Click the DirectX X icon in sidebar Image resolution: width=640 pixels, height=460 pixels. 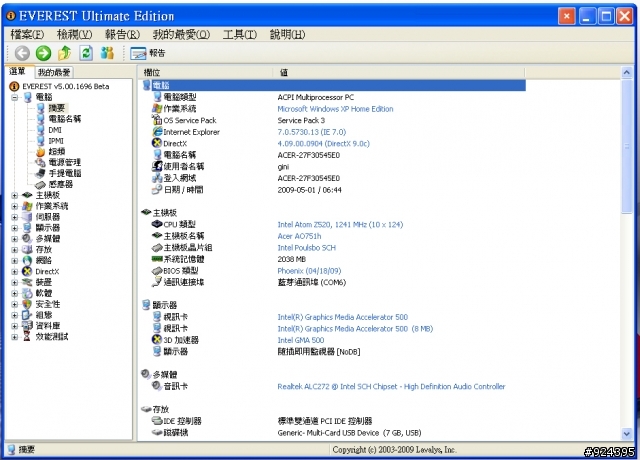[x=27, y=271]
